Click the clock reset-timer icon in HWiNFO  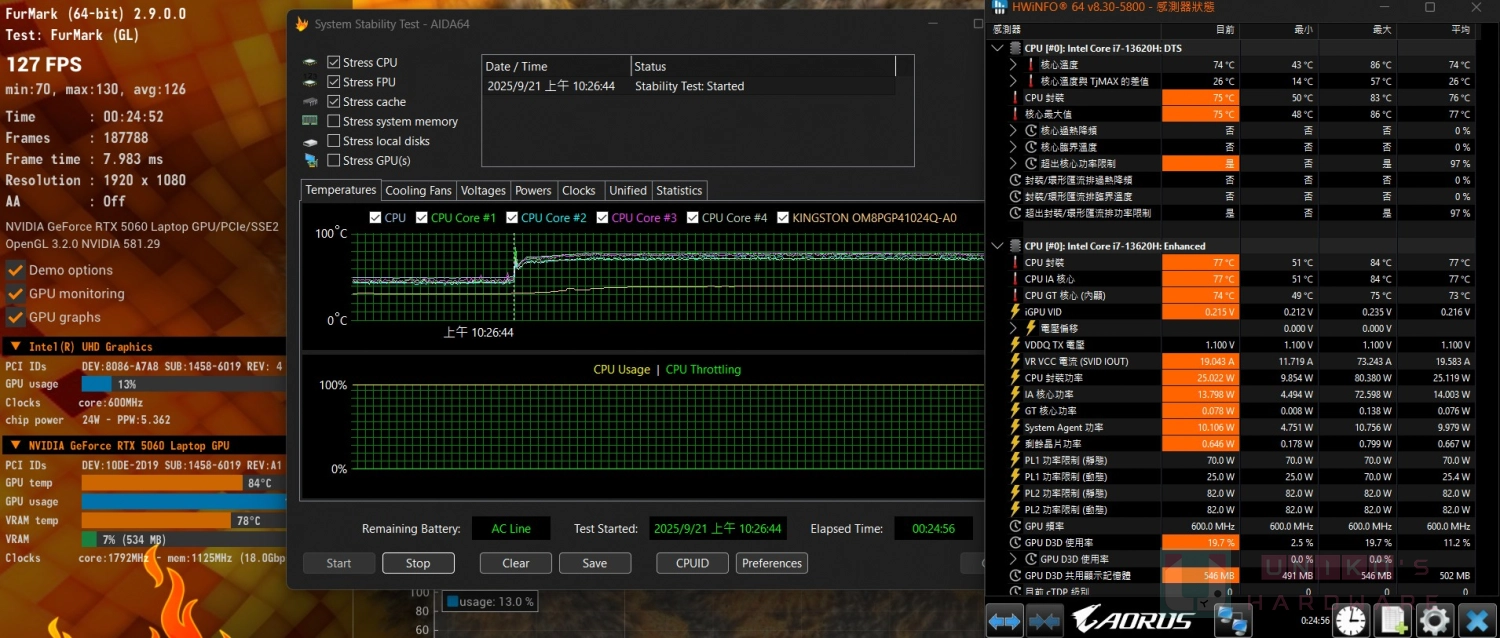[1350, 621]
